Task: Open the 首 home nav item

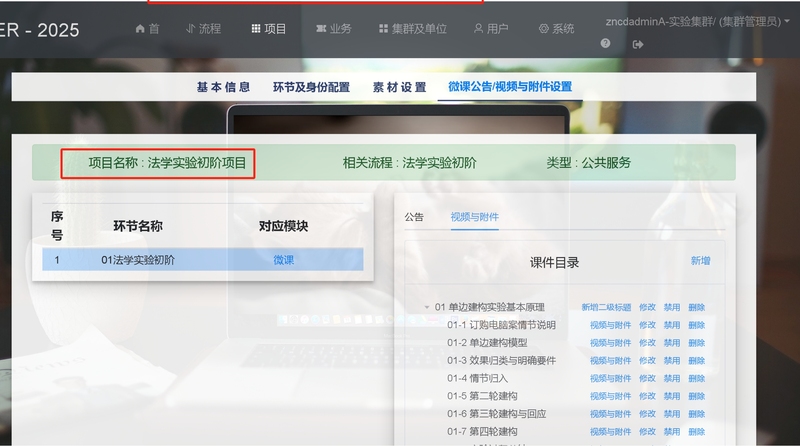Action: click(147, 29)
